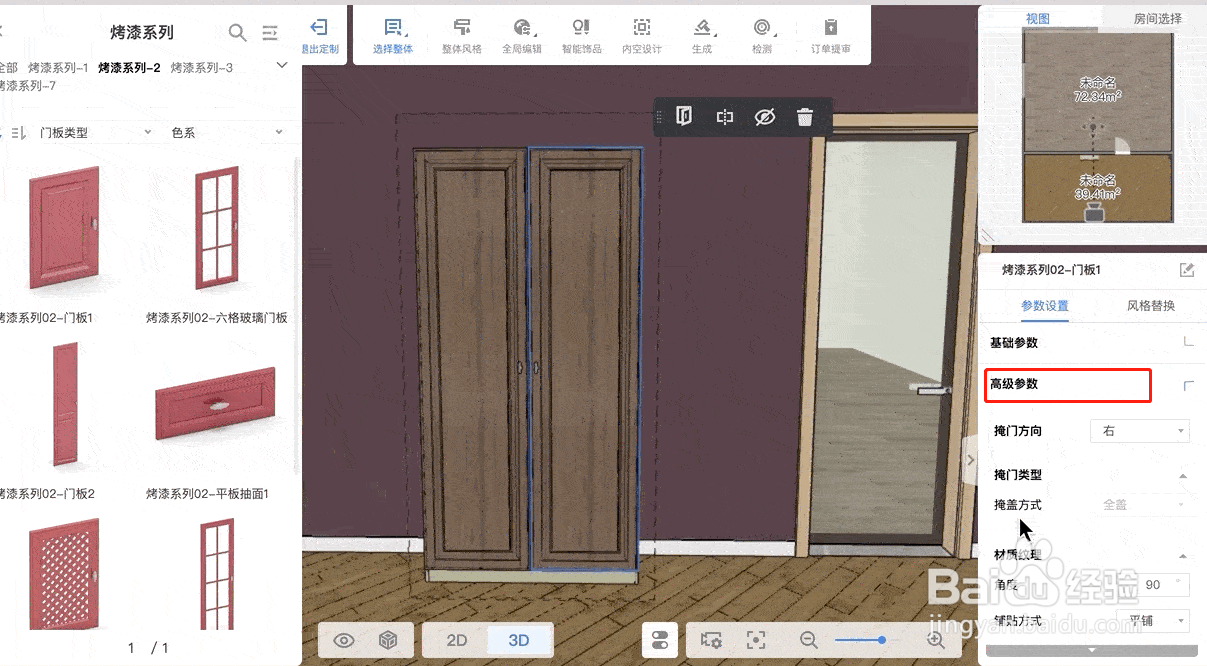Select the 烤漆系列02-平板抽面1 thumbnail
Viewport: 1207px width, 666px height.
[x=216, y=402]
